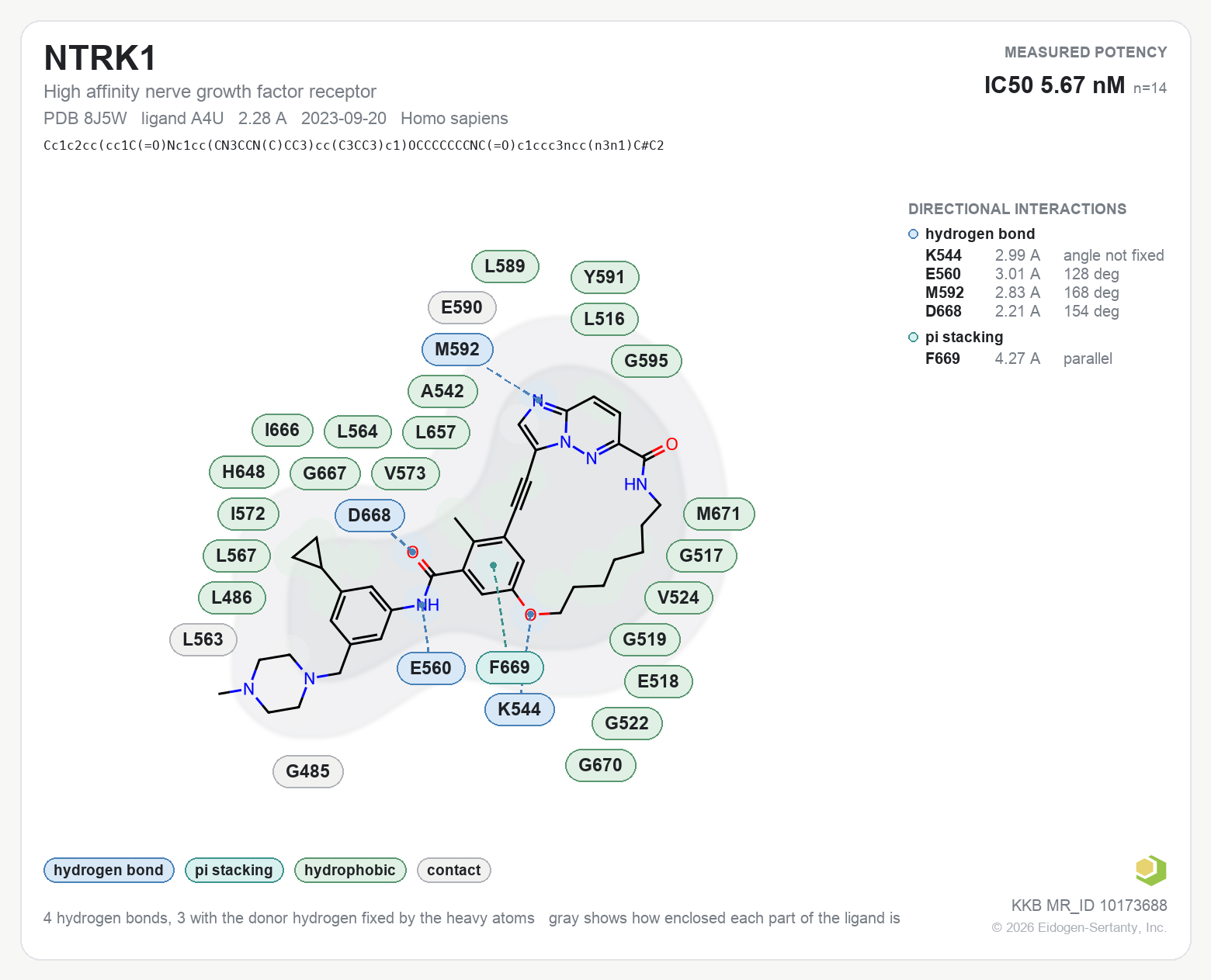The width and height of the screenshot is (1211, 980).
Task: Click residue label D668
Action: tap(370, 515)
